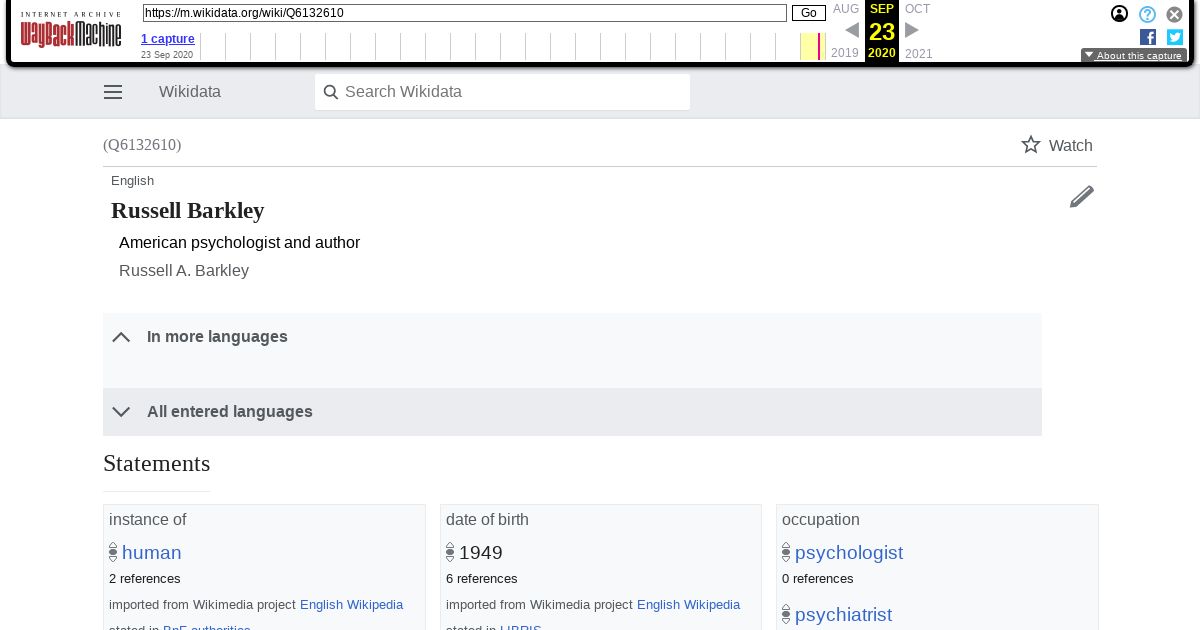Share capture on Facebook
1200x630 pixels.
[x=1148, y=37]
